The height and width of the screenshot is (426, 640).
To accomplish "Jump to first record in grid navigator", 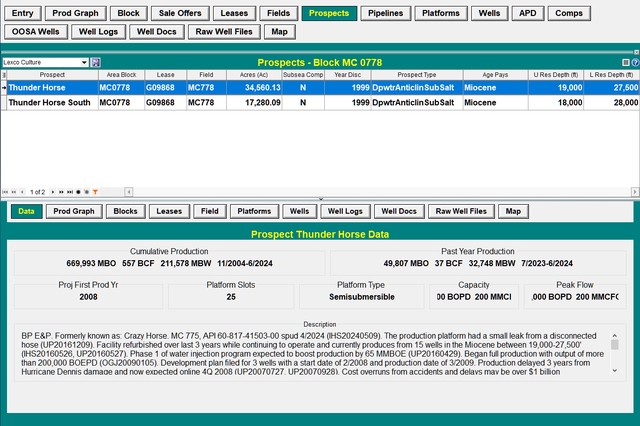I will 5,191.
